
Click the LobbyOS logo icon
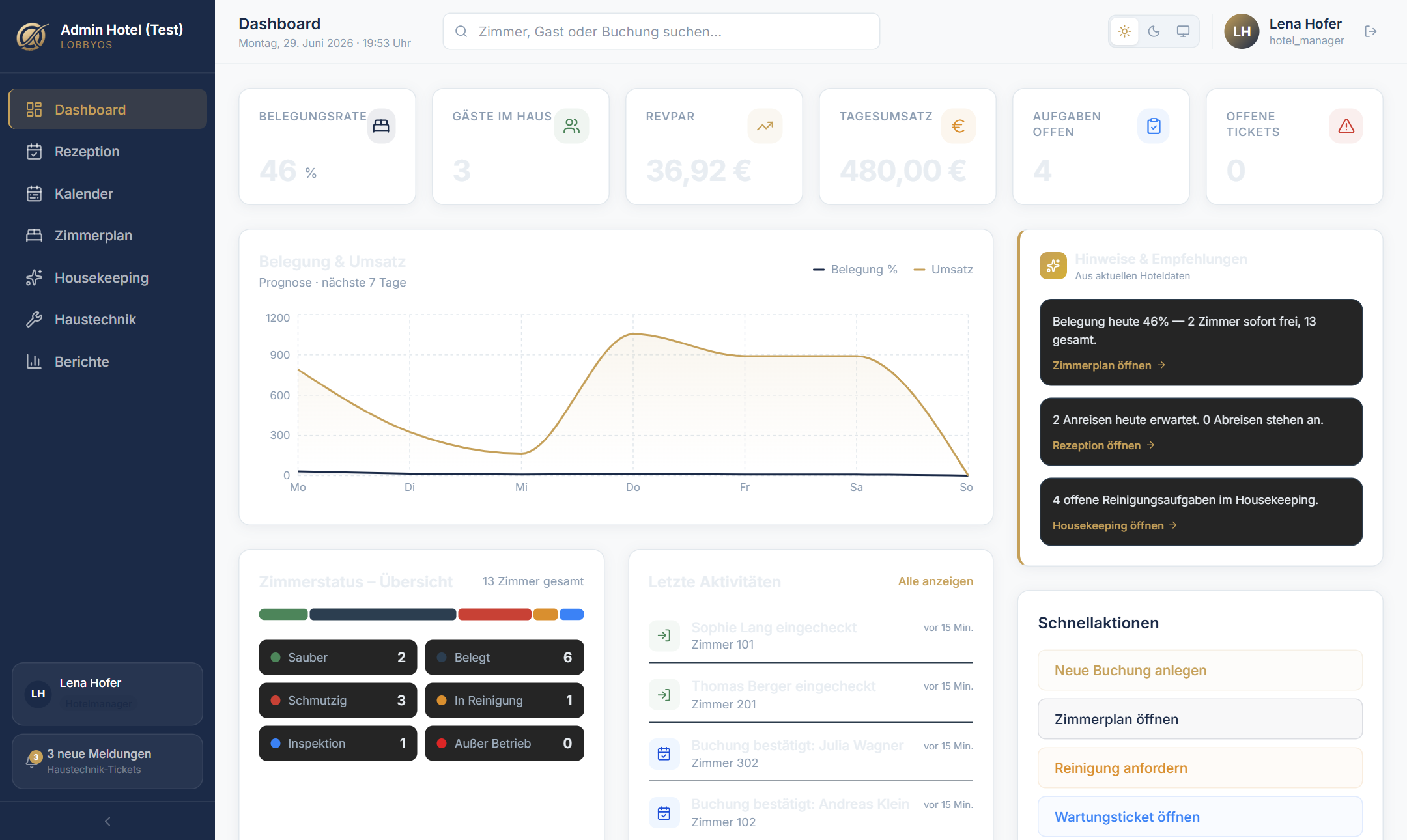point(32,36)
